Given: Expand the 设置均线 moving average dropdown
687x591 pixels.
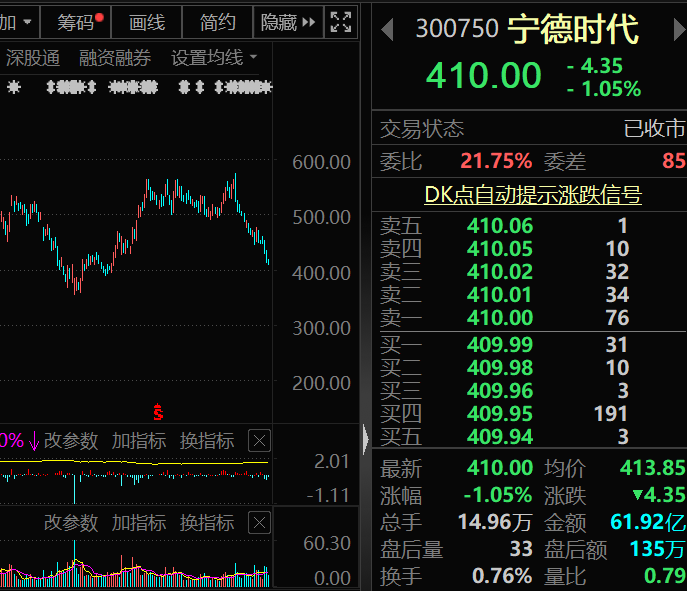Looking at the screenshot, I should (x=214, y=58).
